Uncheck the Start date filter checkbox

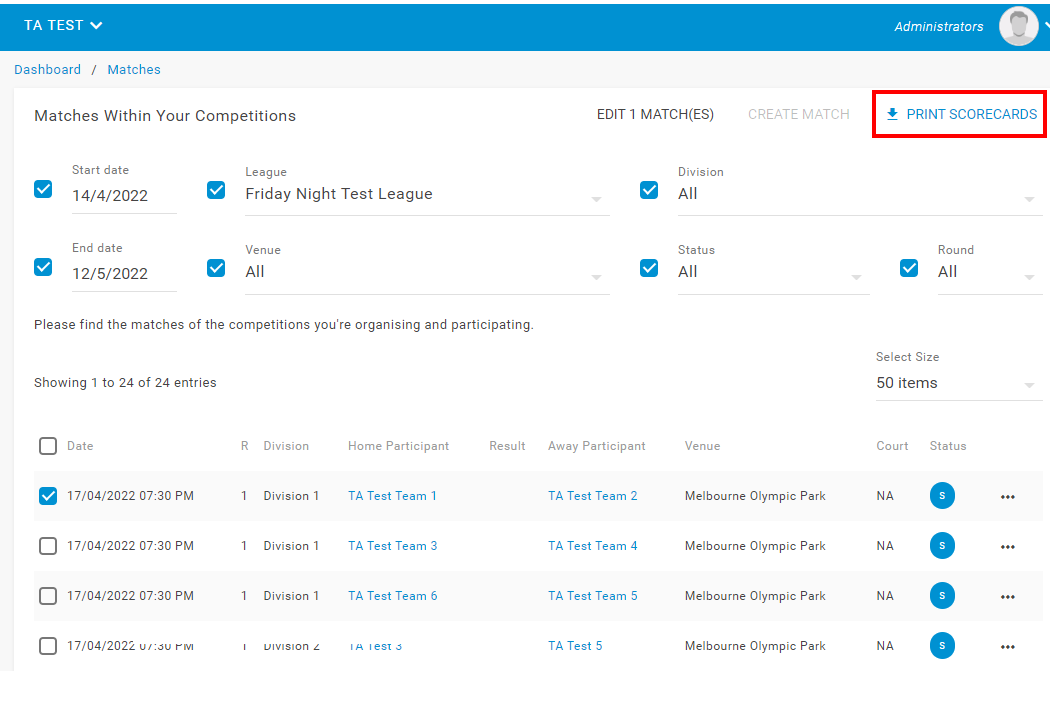point(43,189)
